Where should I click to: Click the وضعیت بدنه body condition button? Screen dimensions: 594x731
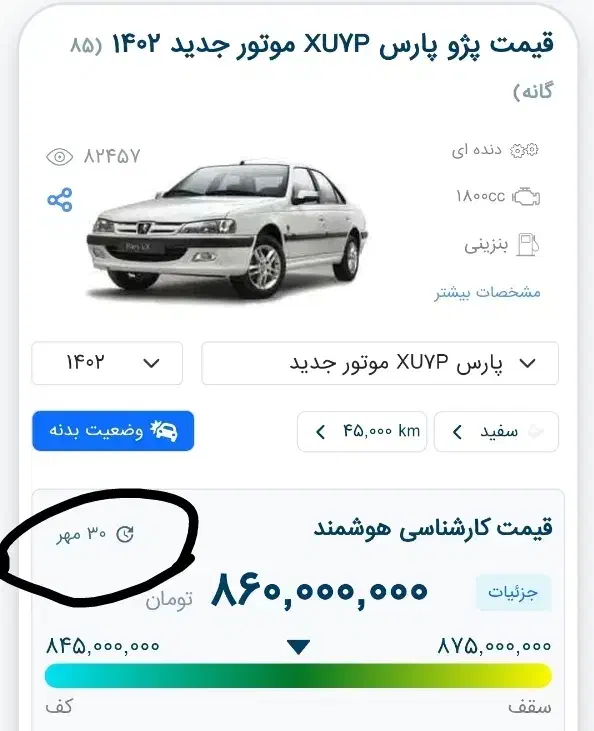pos(113,431)
